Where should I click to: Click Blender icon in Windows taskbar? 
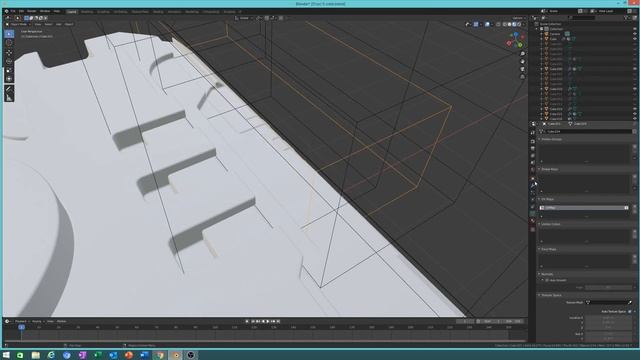176,355
